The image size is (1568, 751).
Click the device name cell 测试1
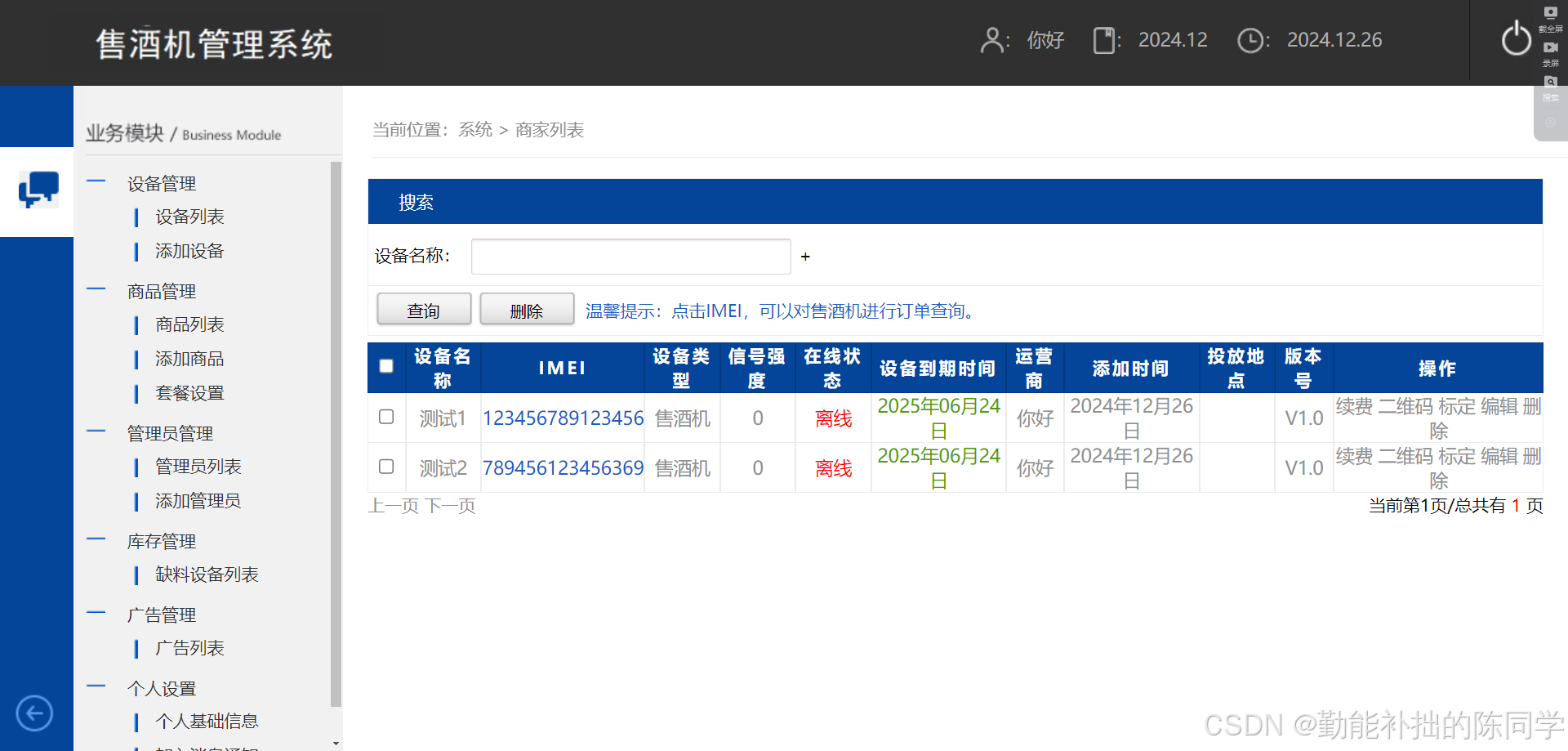[x=443, y=418]
